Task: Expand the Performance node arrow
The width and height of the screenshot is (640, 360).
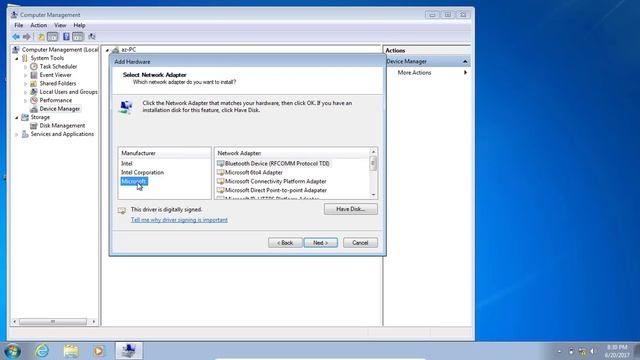Action: point(26,100)
